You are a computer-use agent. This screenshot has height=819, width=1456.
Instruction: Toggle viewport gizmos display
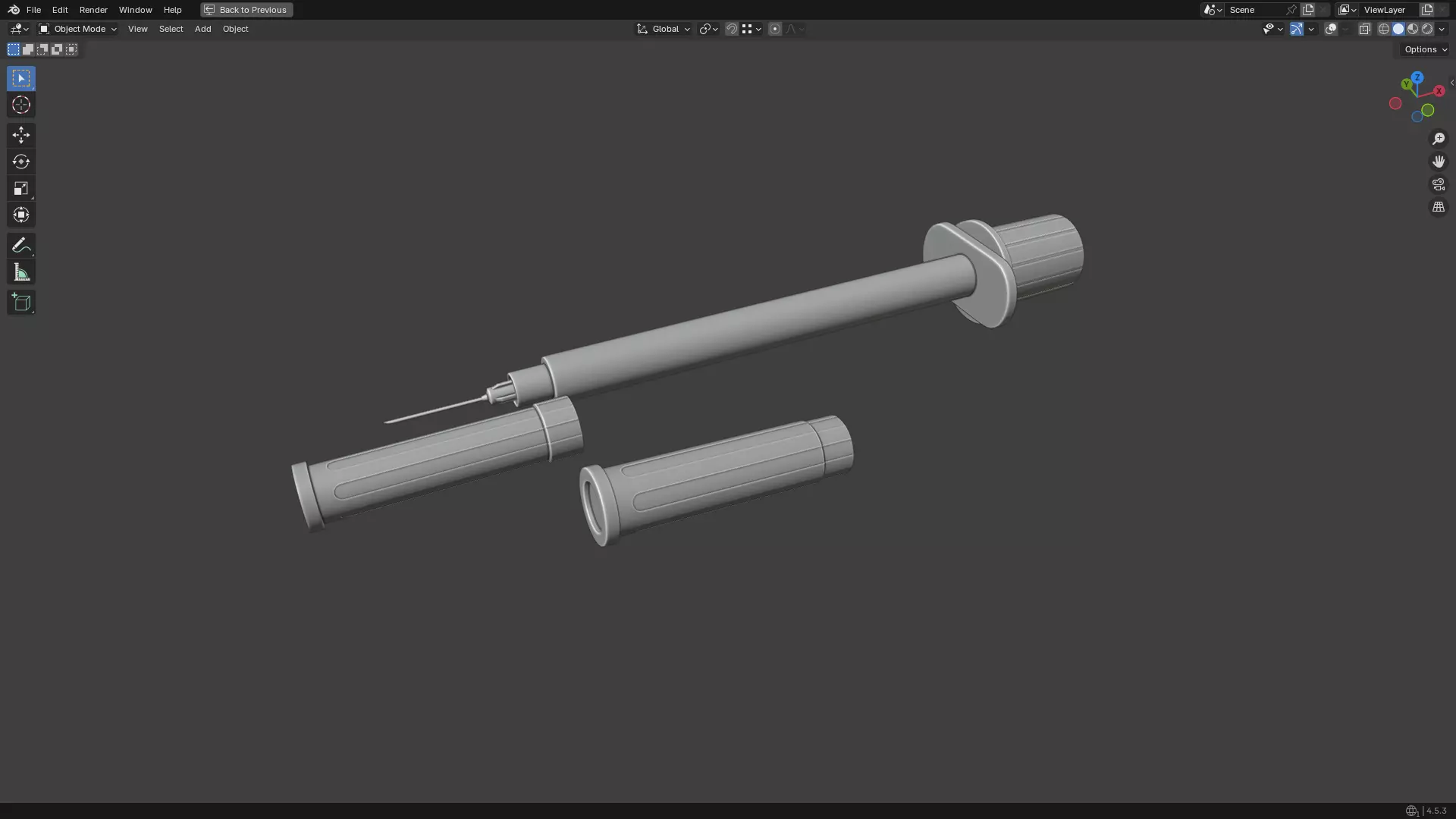point(1297,29)
